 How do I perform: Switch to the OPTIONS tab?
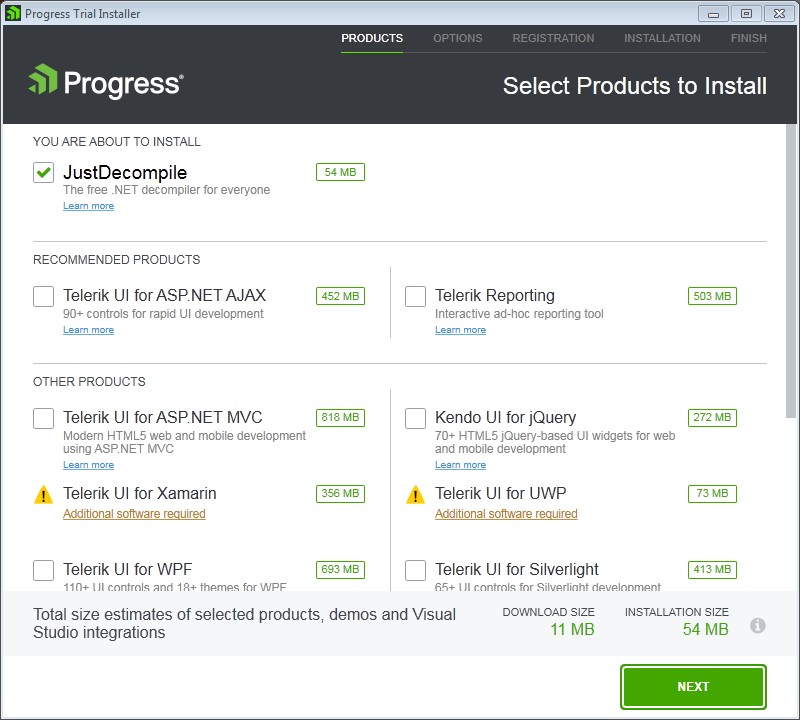[x=458, y=38]
